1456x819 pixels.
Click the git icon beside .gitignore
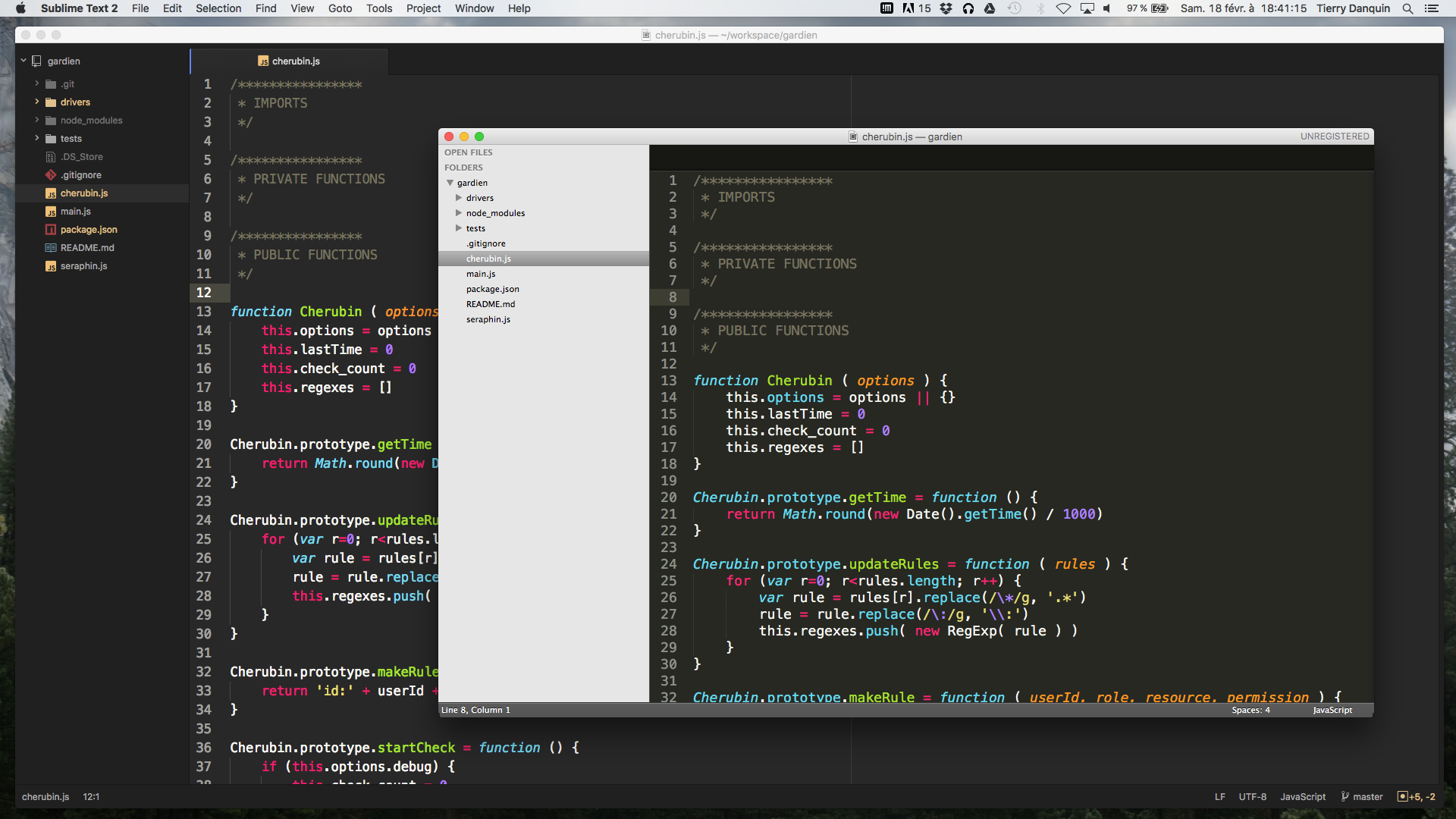point(51,174)
